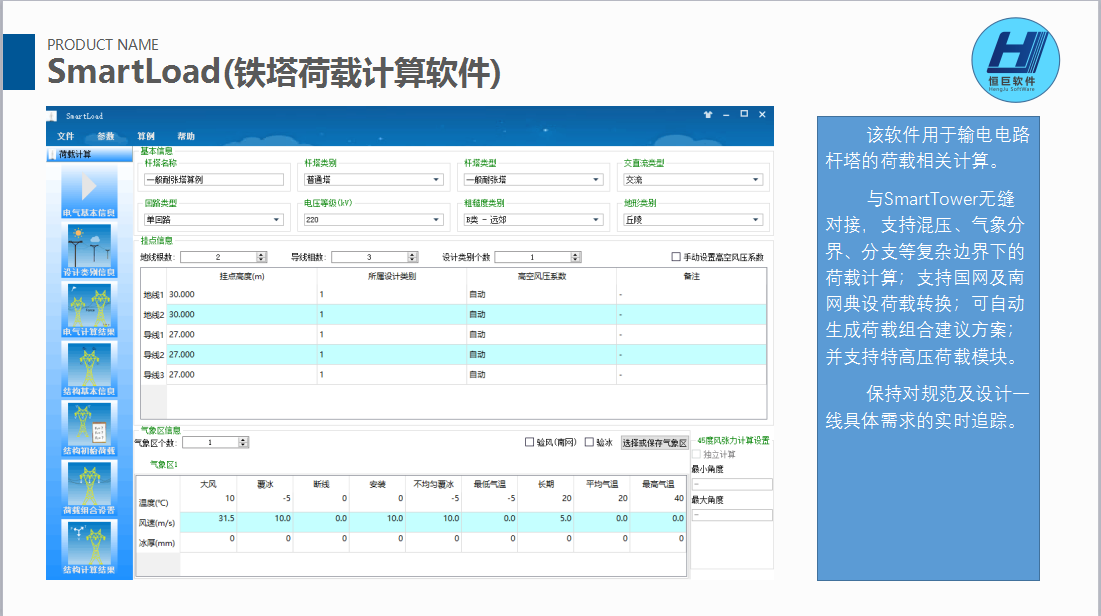The image size is (1101, 616).
Task: Open the 结构计算结果 sidebar icon
Action: click(89, 549)
